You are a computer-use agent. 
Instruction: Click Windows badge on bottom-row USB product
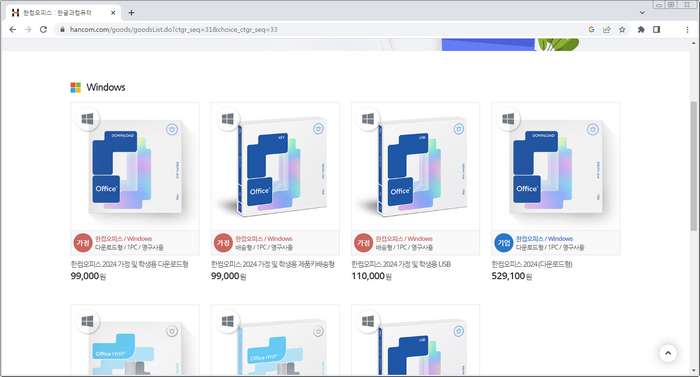[368, 321]
